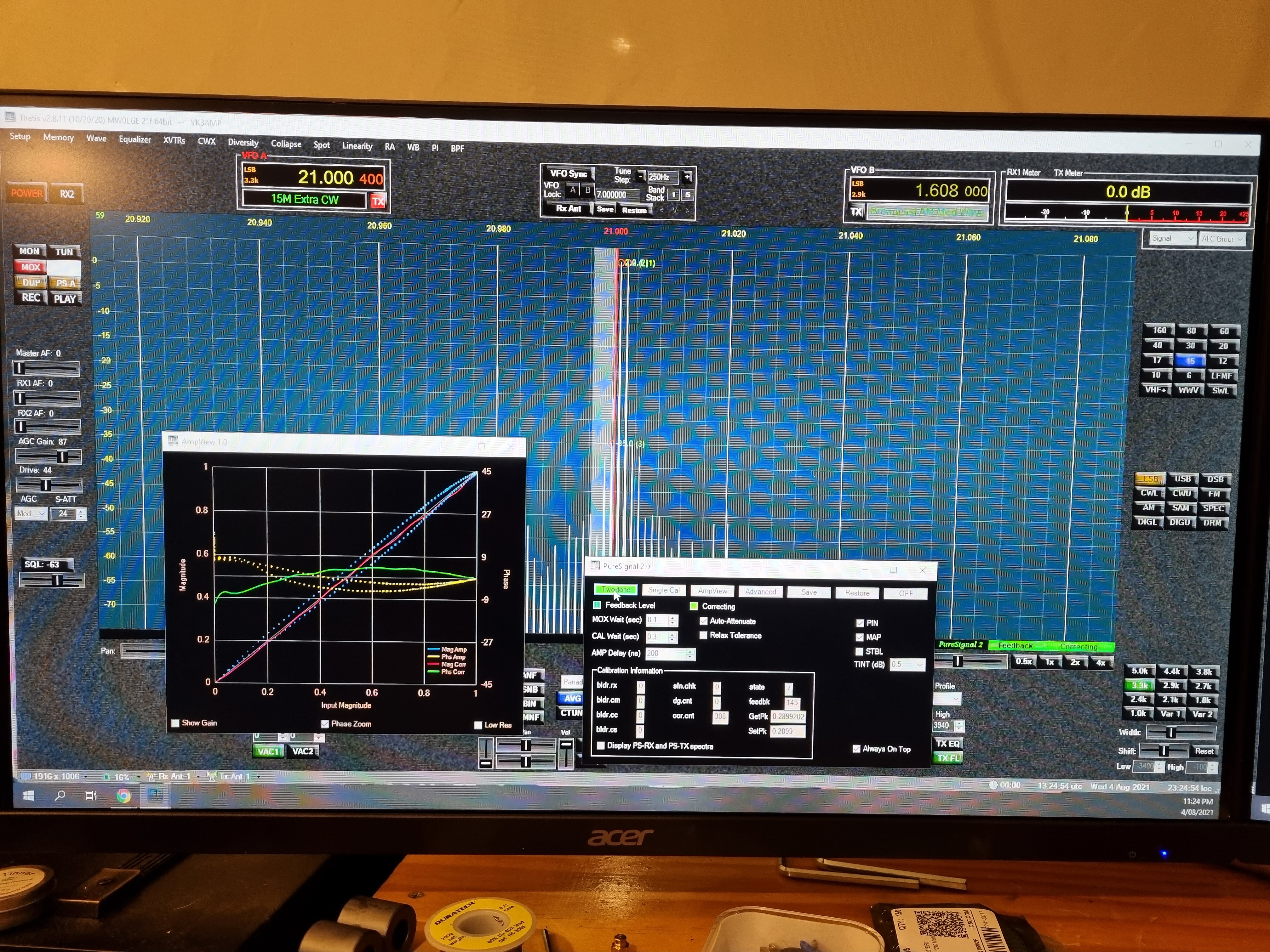Select band stack button 1
This screenshot has width=1270, height=952.
[x=673, y=195]
